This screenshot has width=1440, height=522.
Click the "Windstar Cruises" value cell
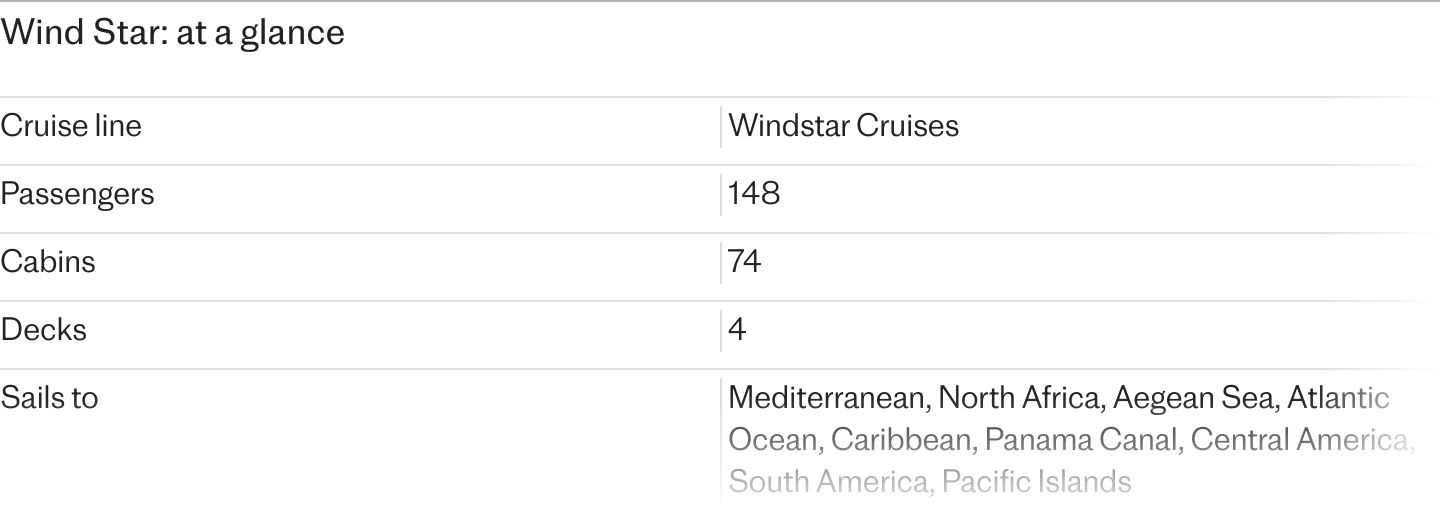[843, 126]
